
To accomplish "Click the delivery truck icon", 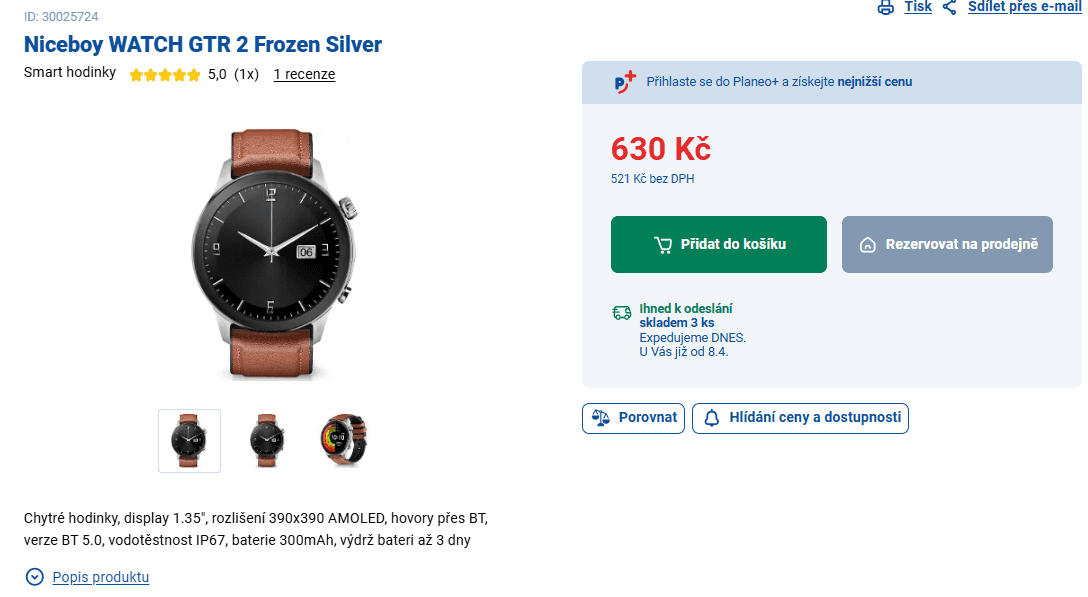I will pos(622,314).
